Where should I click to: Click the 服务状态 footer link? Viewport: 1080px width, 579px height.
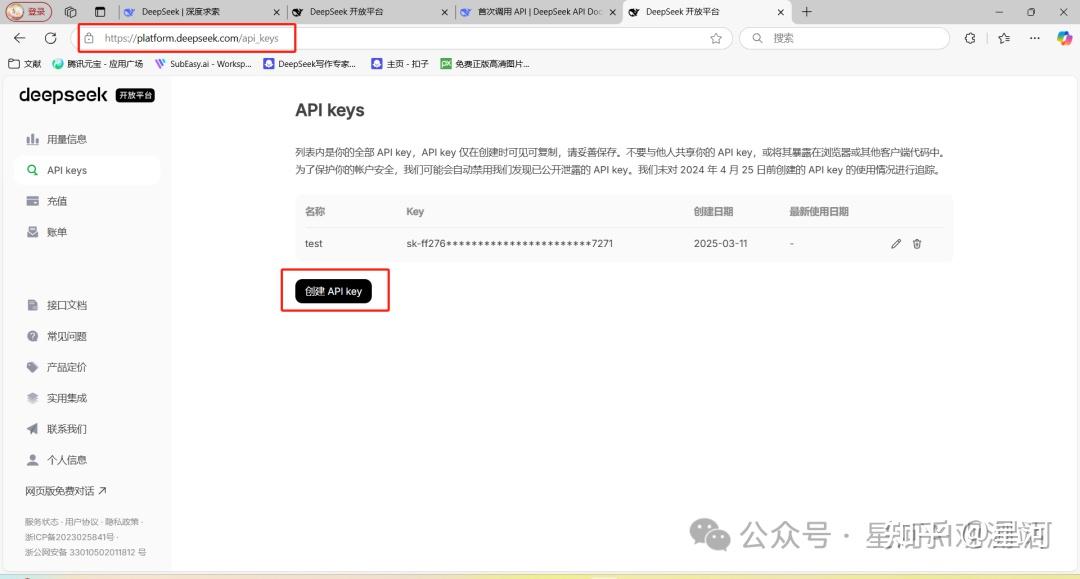tap(42, 522)
